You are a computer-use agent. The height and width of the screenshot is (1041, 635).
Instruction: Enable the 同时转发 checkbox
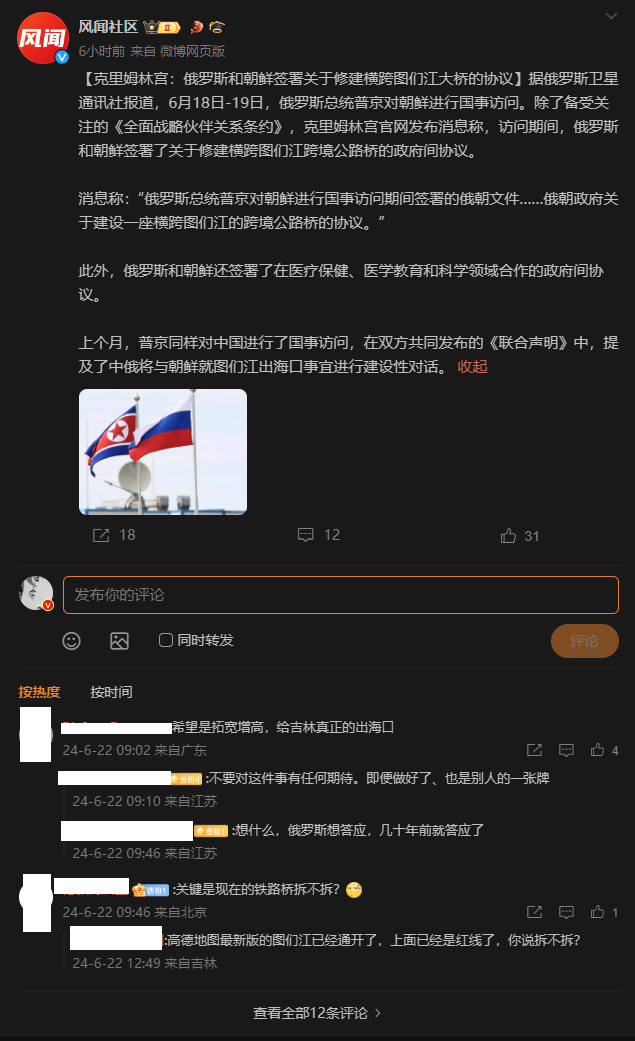[x=166, y=640]
